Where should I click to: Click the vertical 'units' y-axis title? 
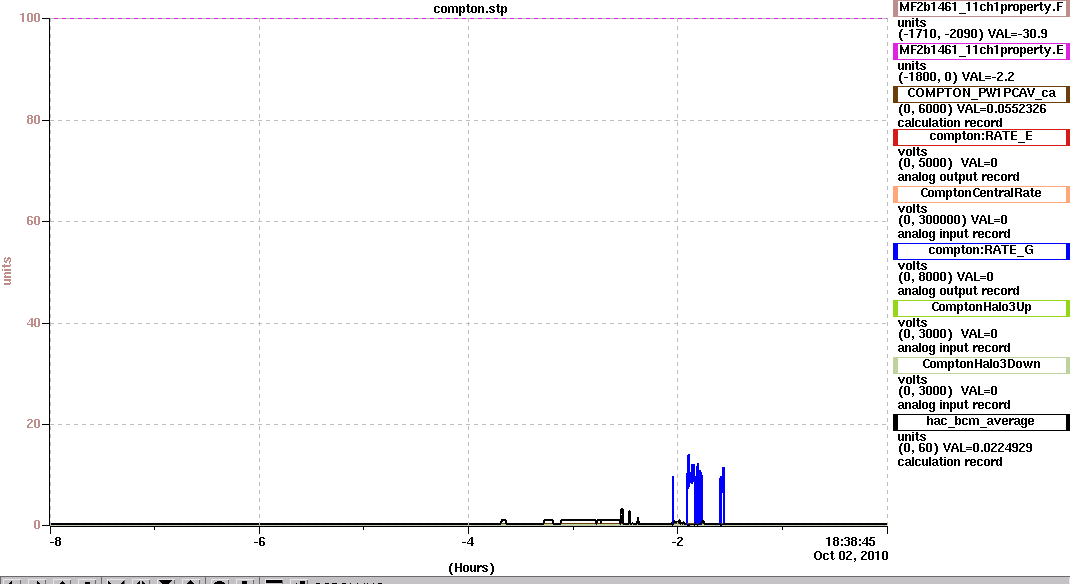7,271
